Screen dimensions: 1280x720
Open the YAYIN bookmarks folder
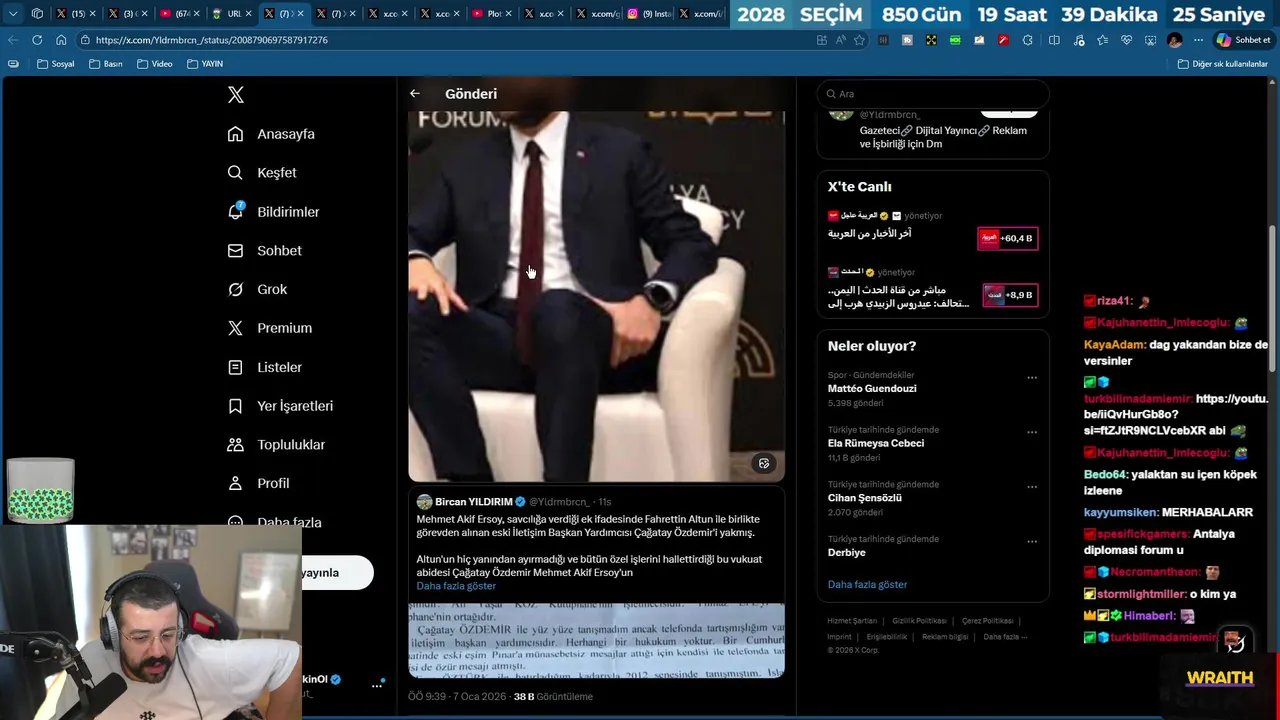(204, 64)
